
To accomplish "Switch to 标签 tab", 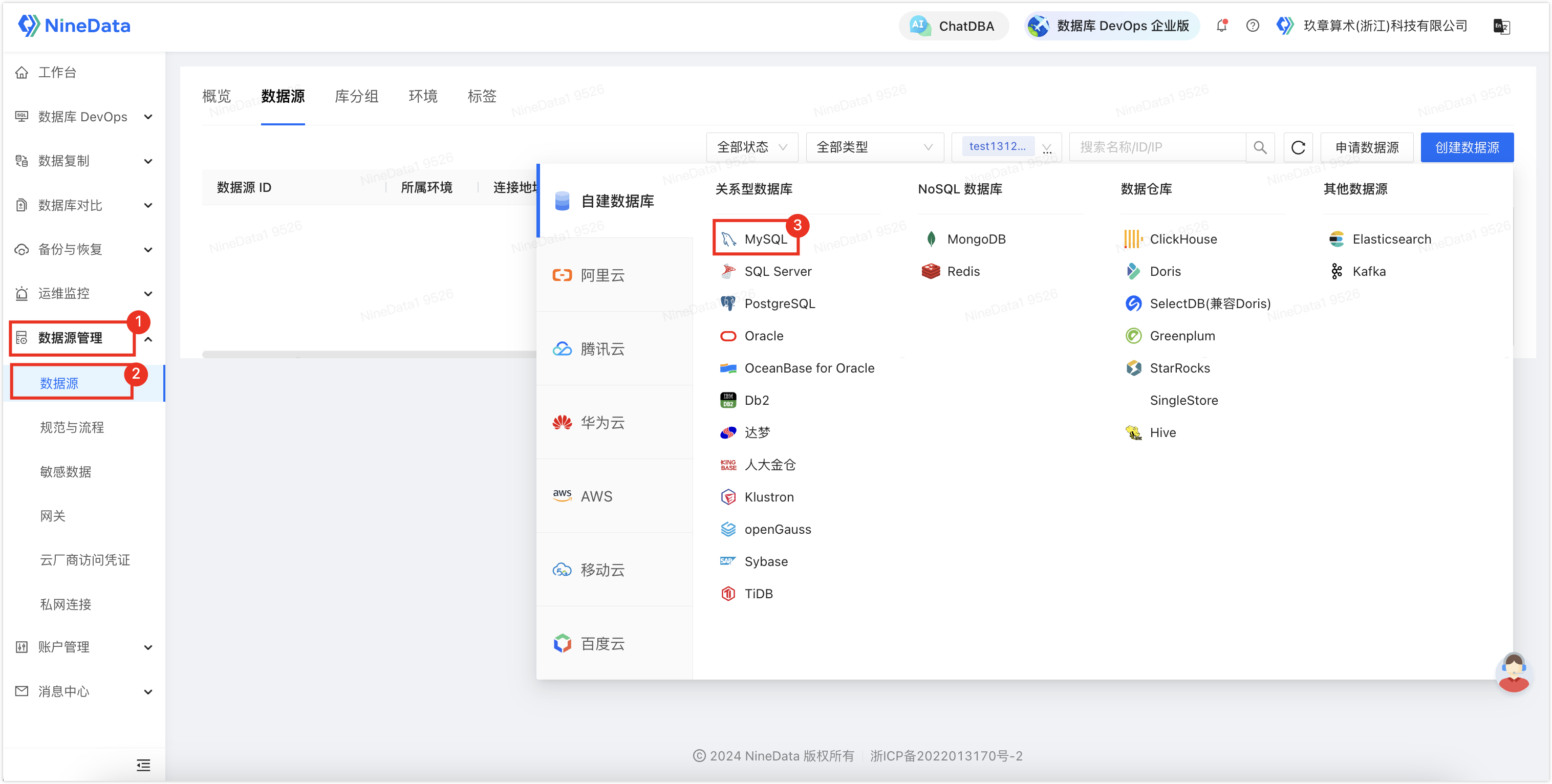I will coord(482,96).
